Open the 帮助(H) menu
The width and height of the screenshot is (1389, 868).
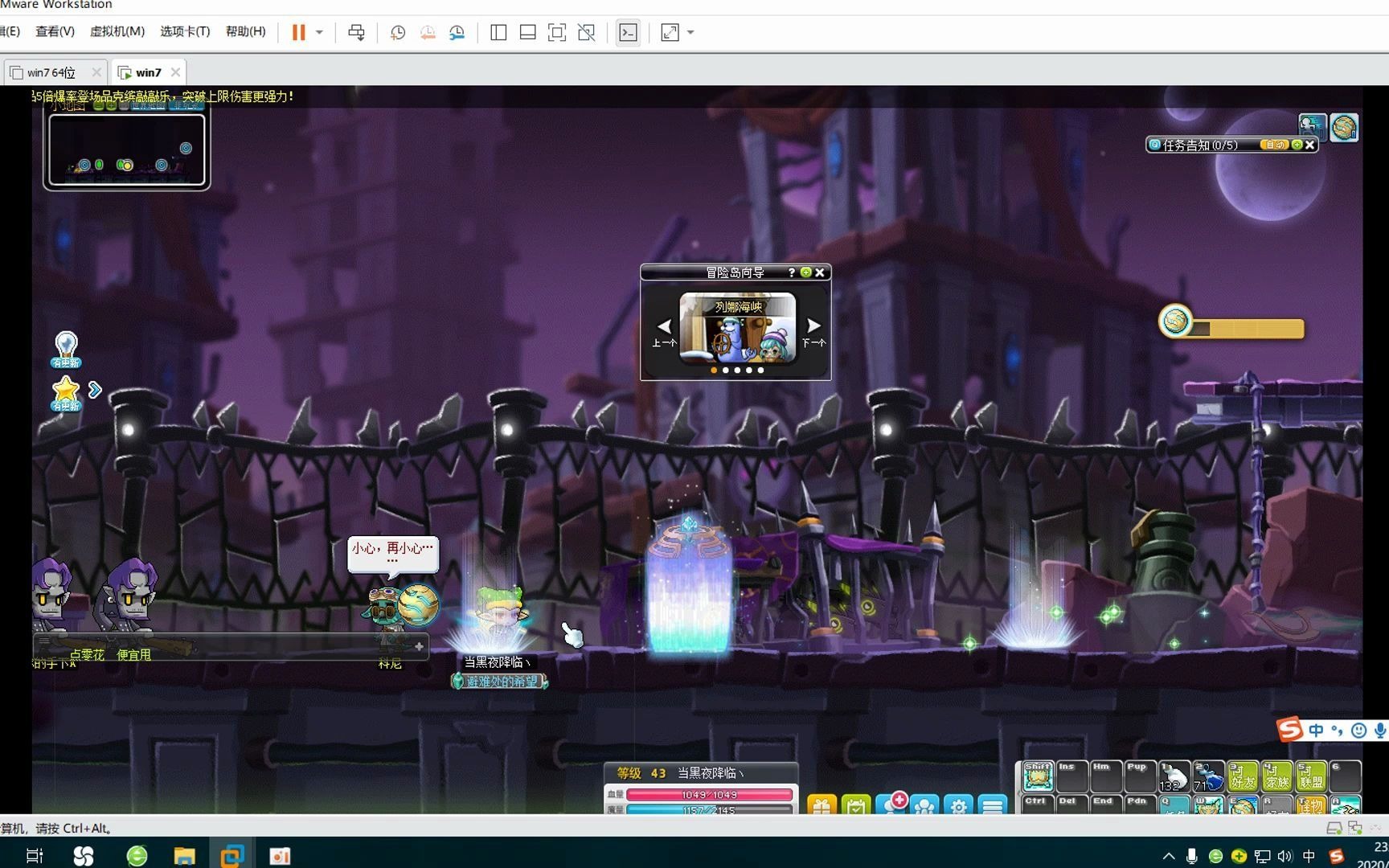tap(245, 31)
